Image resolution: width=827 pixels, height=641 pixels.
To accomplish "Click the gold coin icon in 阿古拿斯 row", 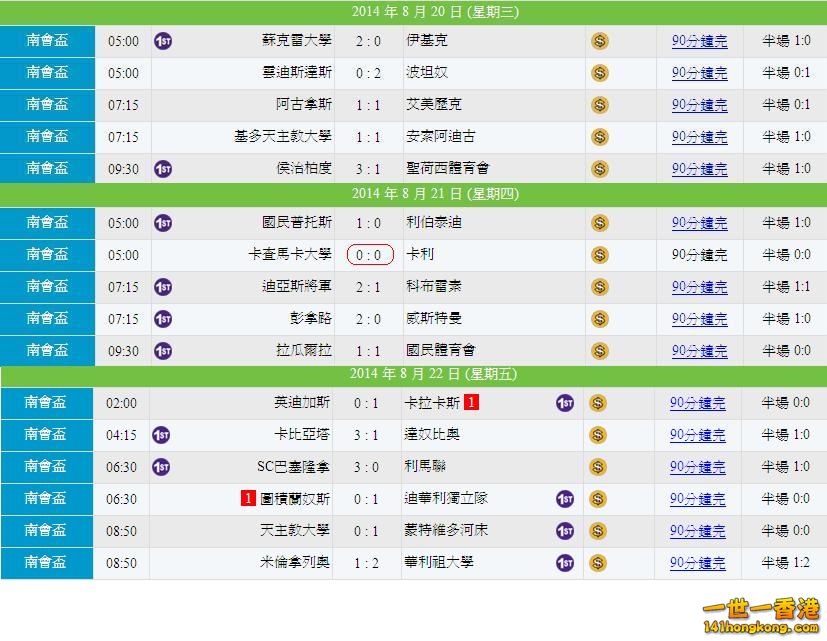I will 600,105.
